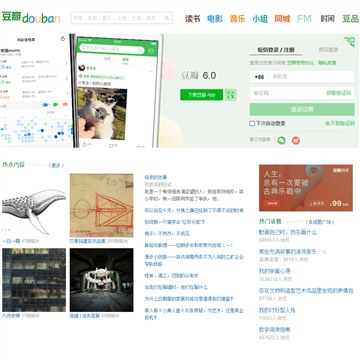Image resolution: width=360 pixels, height=360 pixels.
Task: Log in with the green WeChat icon
Action: click(x=282, y=140)
